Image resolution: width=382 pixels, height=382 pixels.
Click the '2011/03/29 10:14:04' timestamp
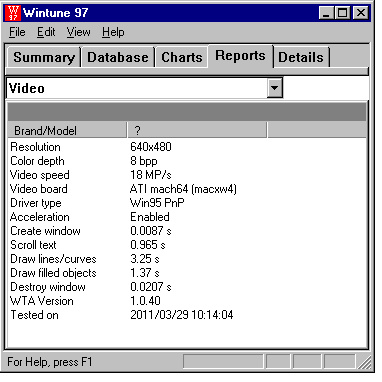pyautogui.click(x=182, y=315)
